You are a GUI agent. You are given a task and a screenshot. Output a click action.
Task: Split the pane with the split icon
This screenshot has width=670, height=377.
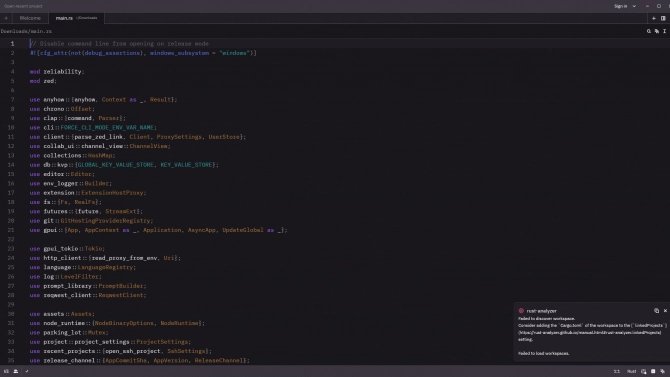663,18
